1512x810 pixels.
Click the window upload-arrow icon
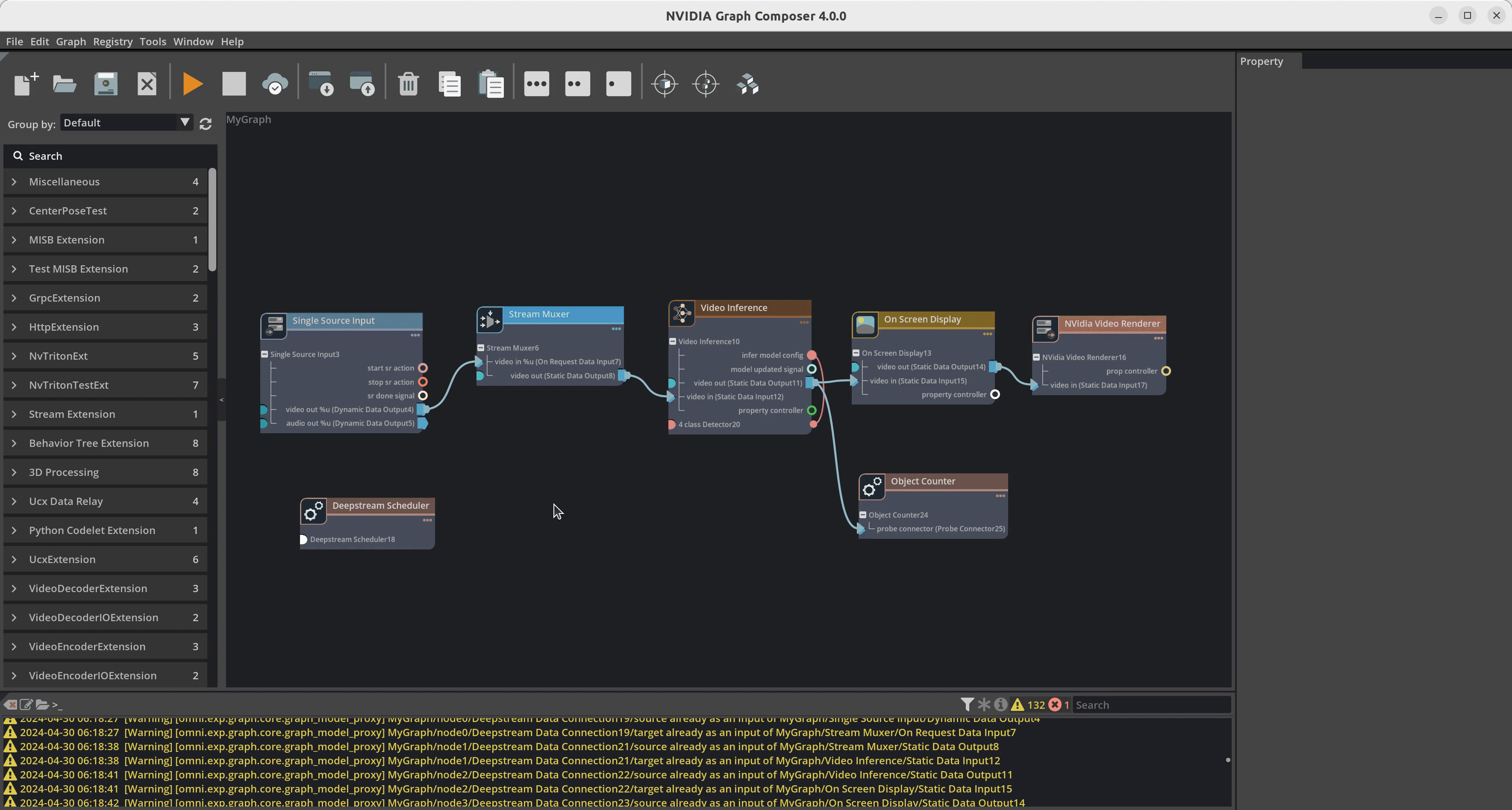pos(362,84)
